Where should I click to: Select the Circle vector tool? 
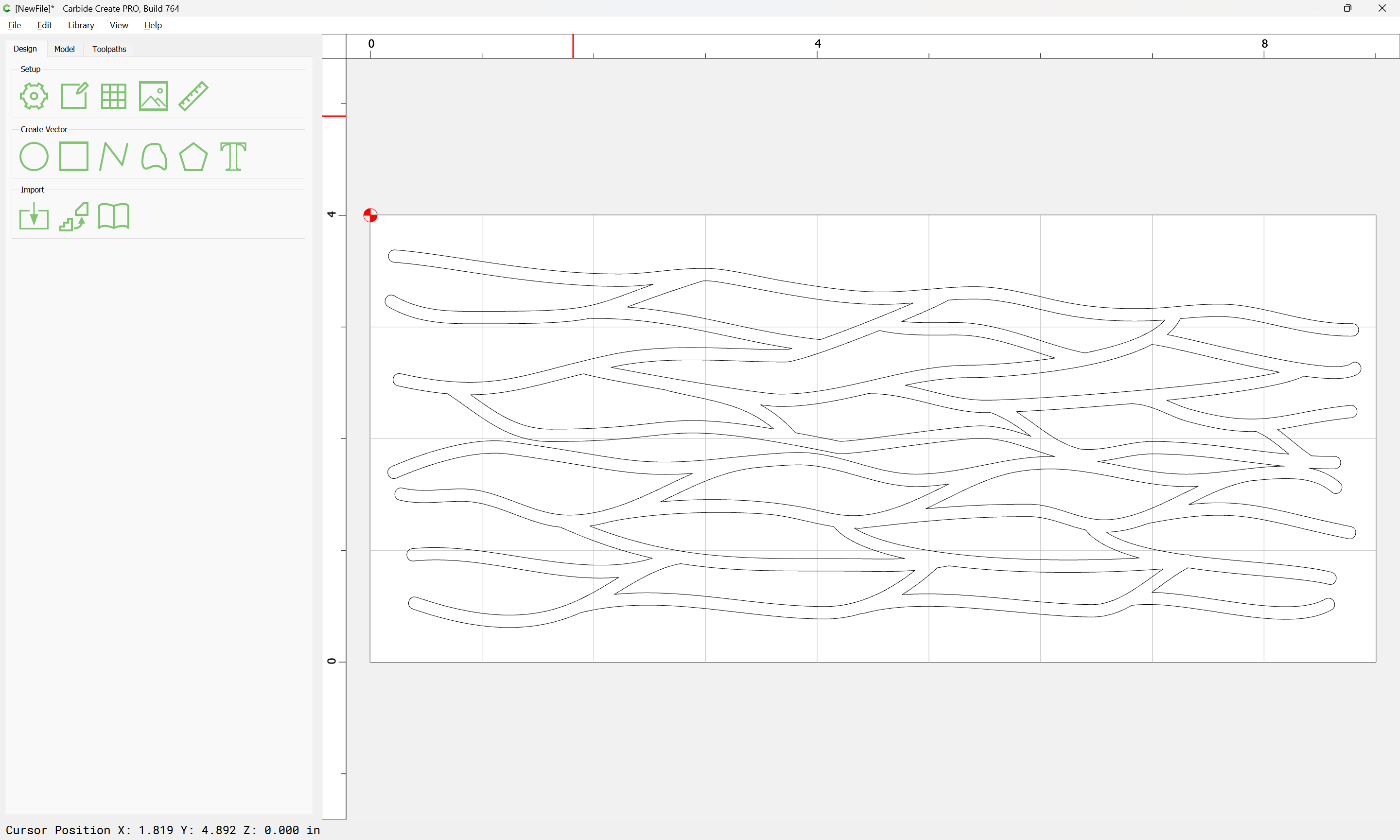(x=34, y=156)
